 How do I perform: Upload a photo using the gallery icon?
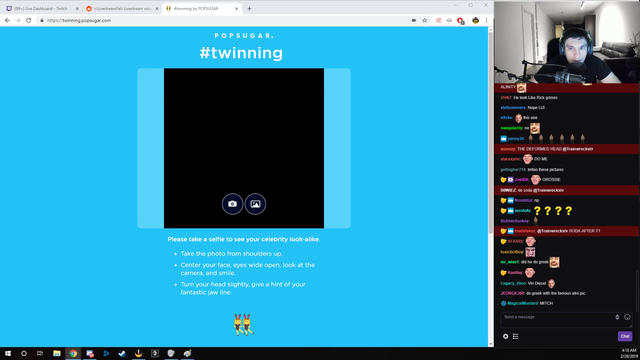[255, 204]
